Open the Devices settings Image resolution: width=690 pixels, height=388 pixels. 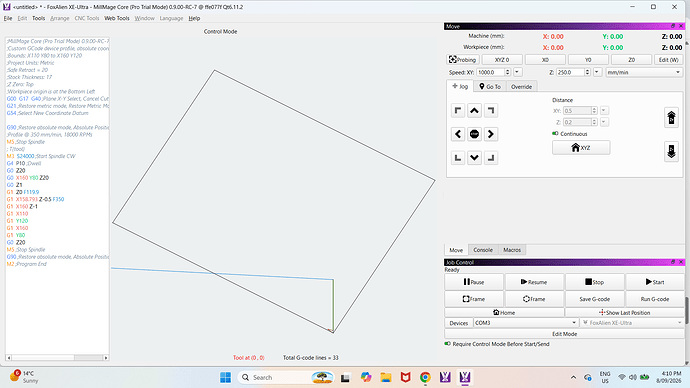pyautogui.click(x=459, y=323)
